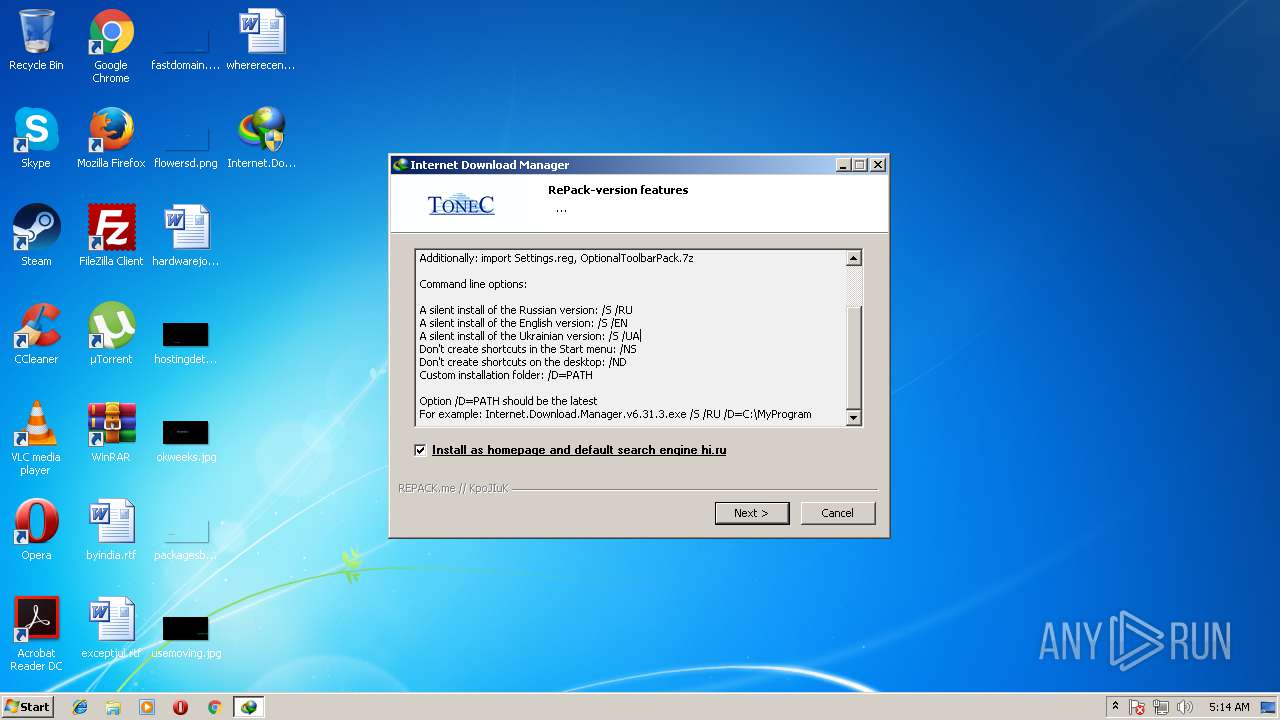Open volume control in tray
Viewport: 1280px width, 720px height.
pos(1185,707)
